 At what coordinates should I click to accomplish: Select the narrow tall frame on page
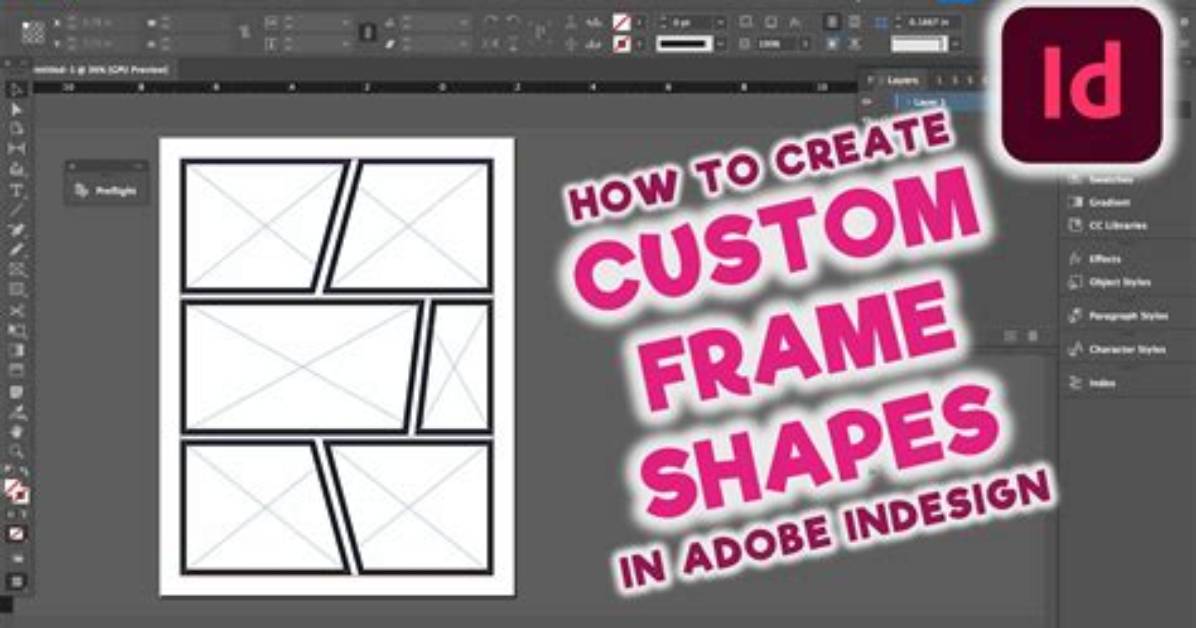(x=455, y=367)
